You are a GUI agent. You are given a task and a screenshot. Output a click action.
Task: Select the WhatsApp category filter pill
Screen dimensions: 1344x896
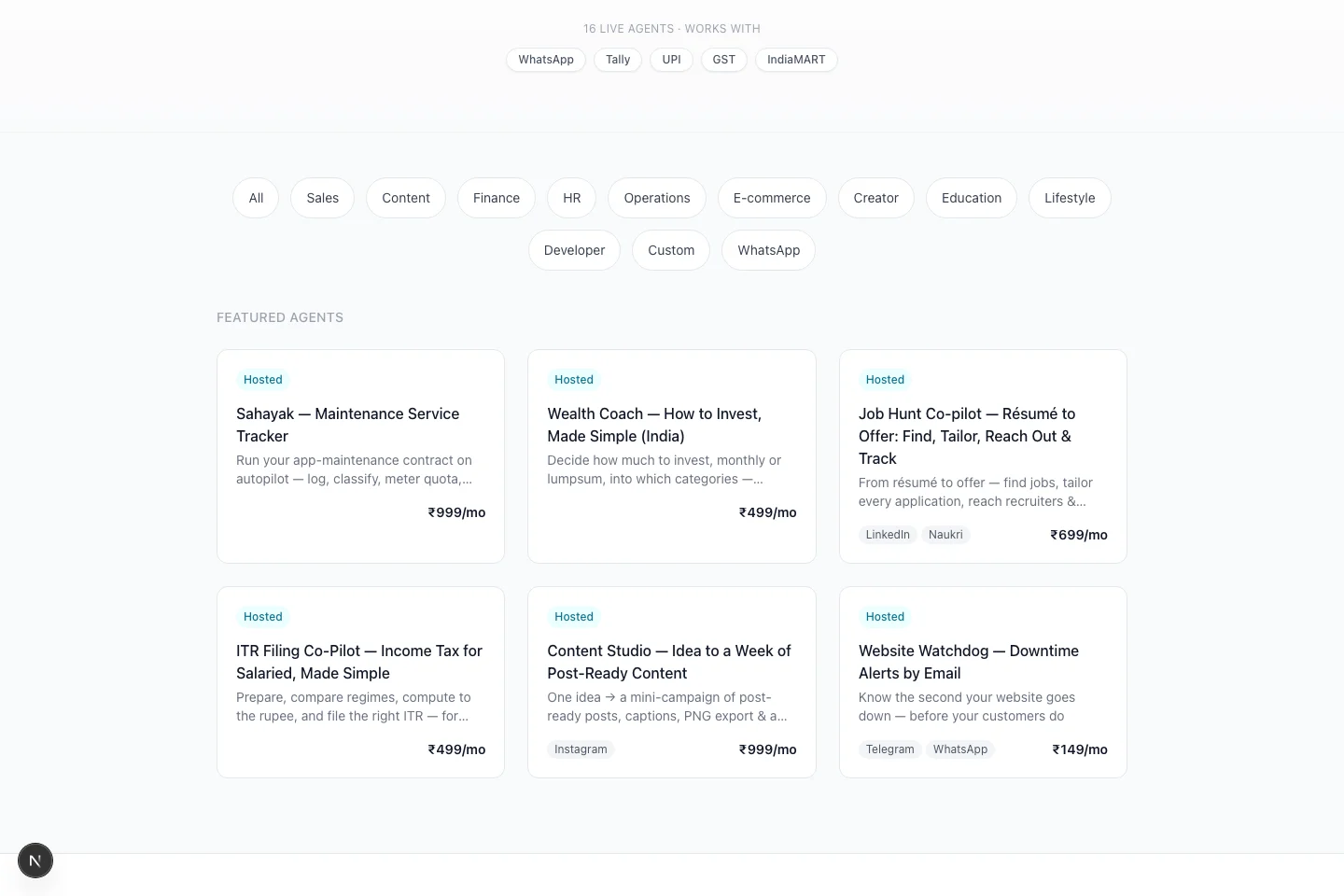(x=768, y=250)
